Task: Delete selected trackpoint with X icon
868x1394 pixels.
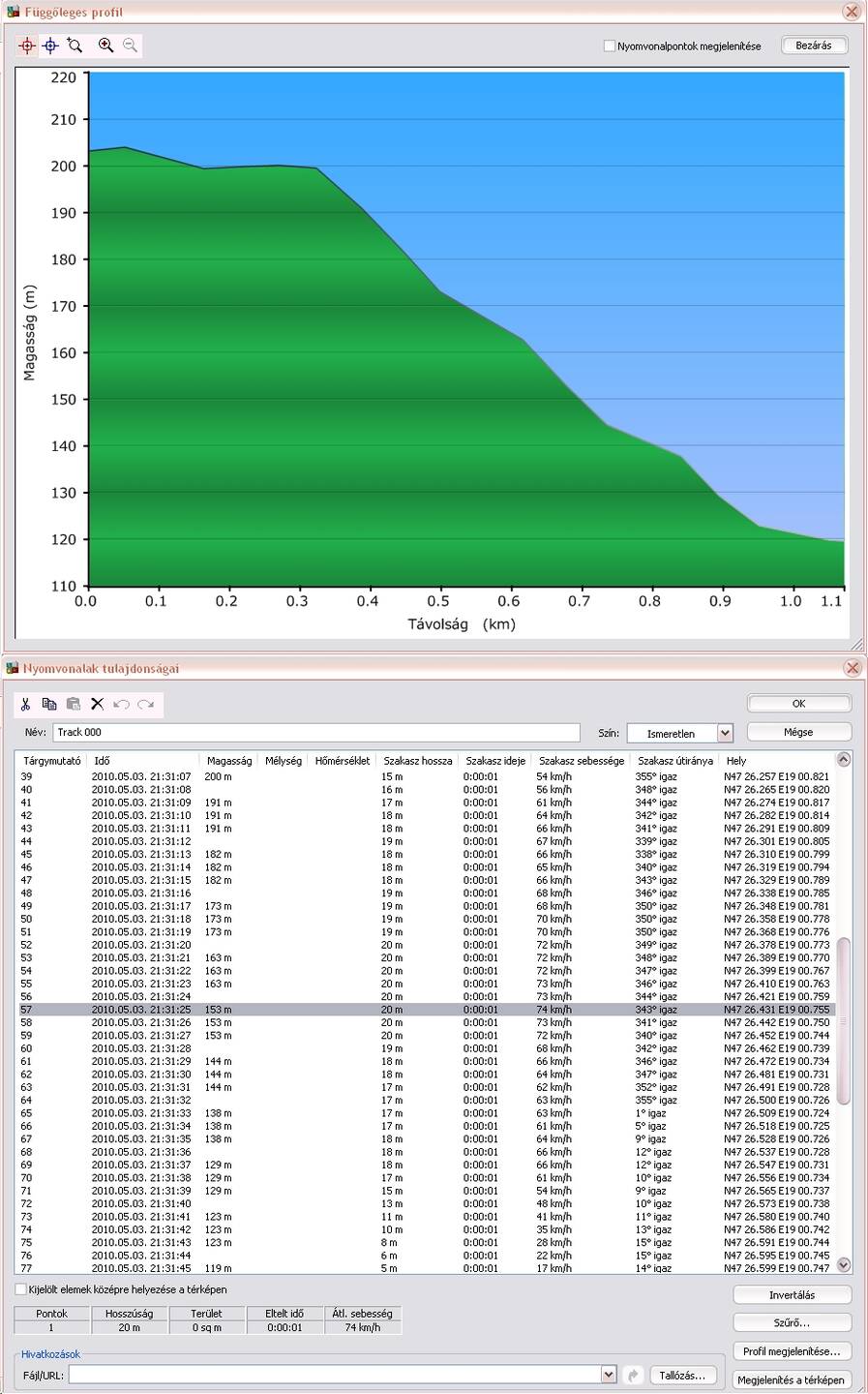Action: coord(97,704)
